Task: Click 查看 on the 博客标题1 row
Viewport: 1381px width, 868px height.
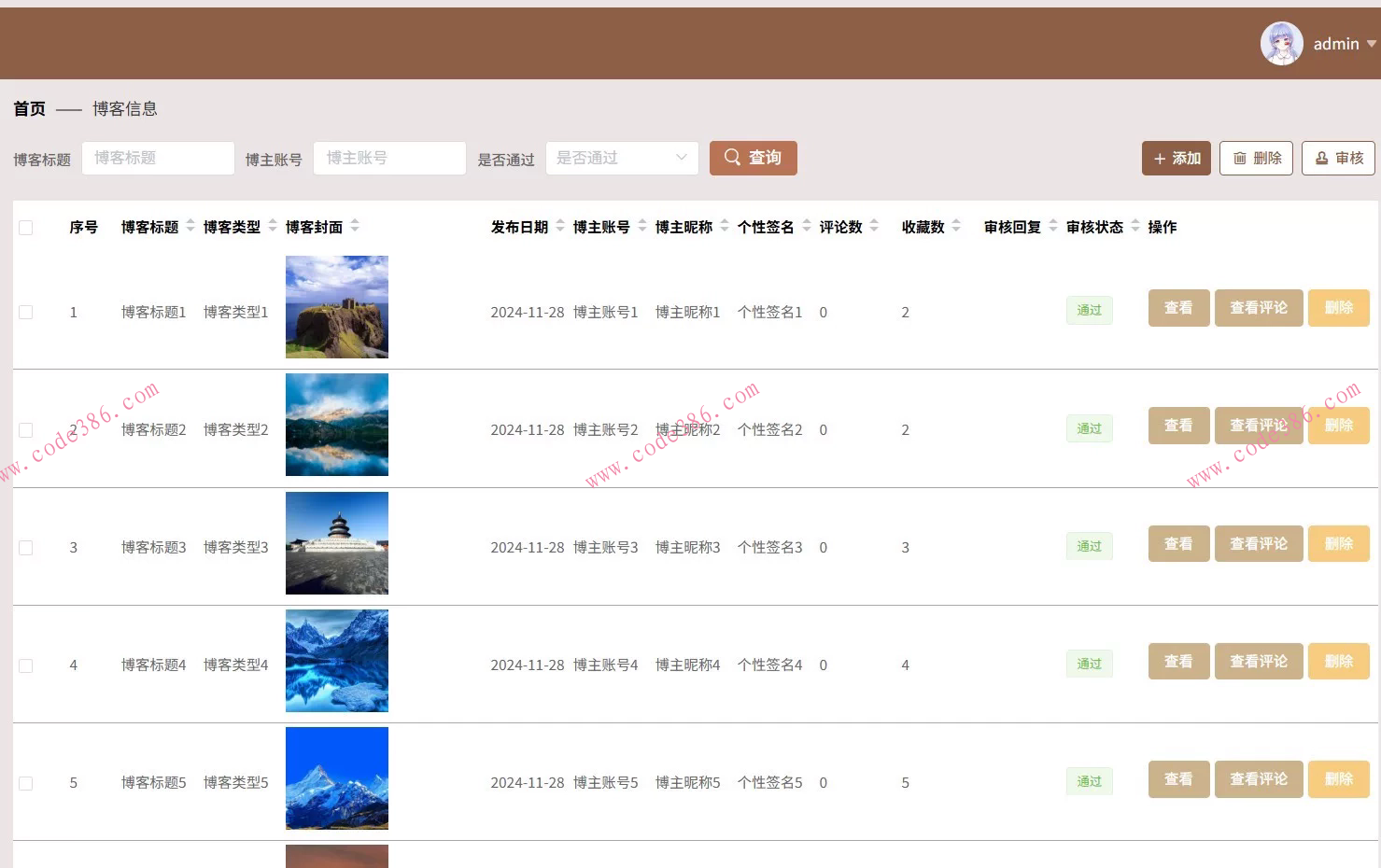Action: [1178, 307]
